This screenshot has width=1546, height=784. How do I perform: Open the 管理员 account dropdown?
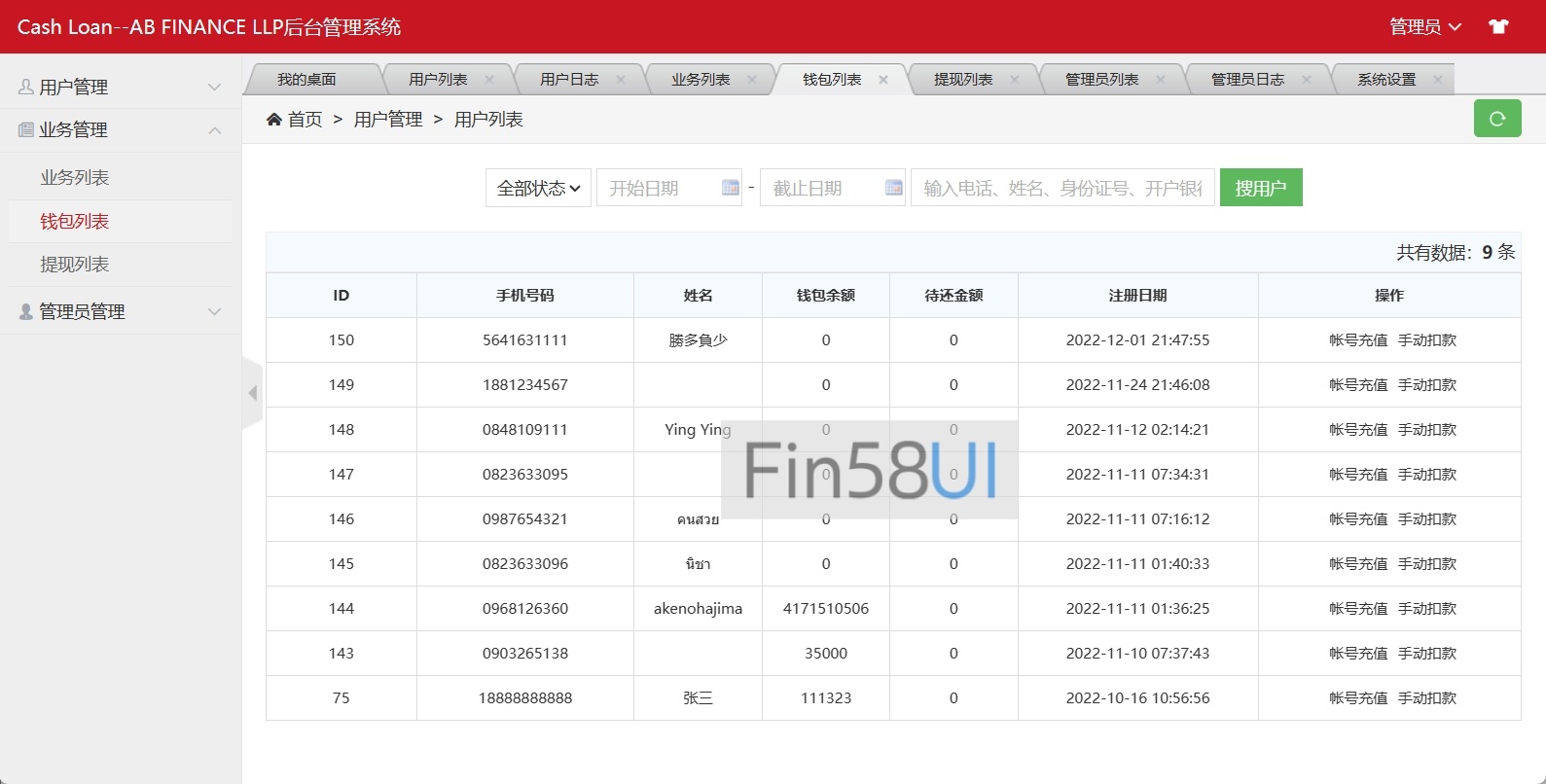[1424, 26]
